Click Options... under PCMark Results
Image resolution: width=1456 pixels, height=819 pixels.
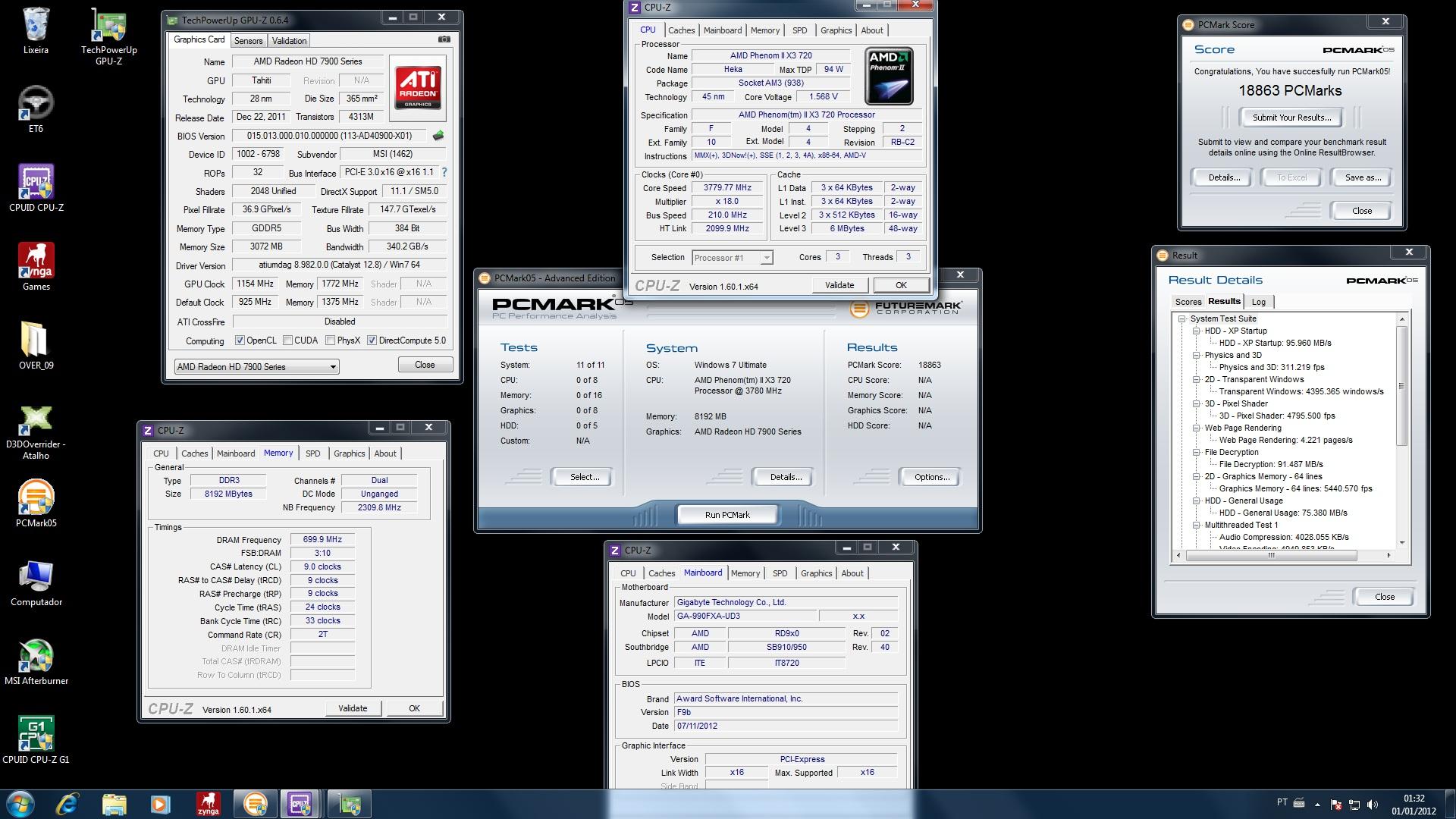pos(931,477)
